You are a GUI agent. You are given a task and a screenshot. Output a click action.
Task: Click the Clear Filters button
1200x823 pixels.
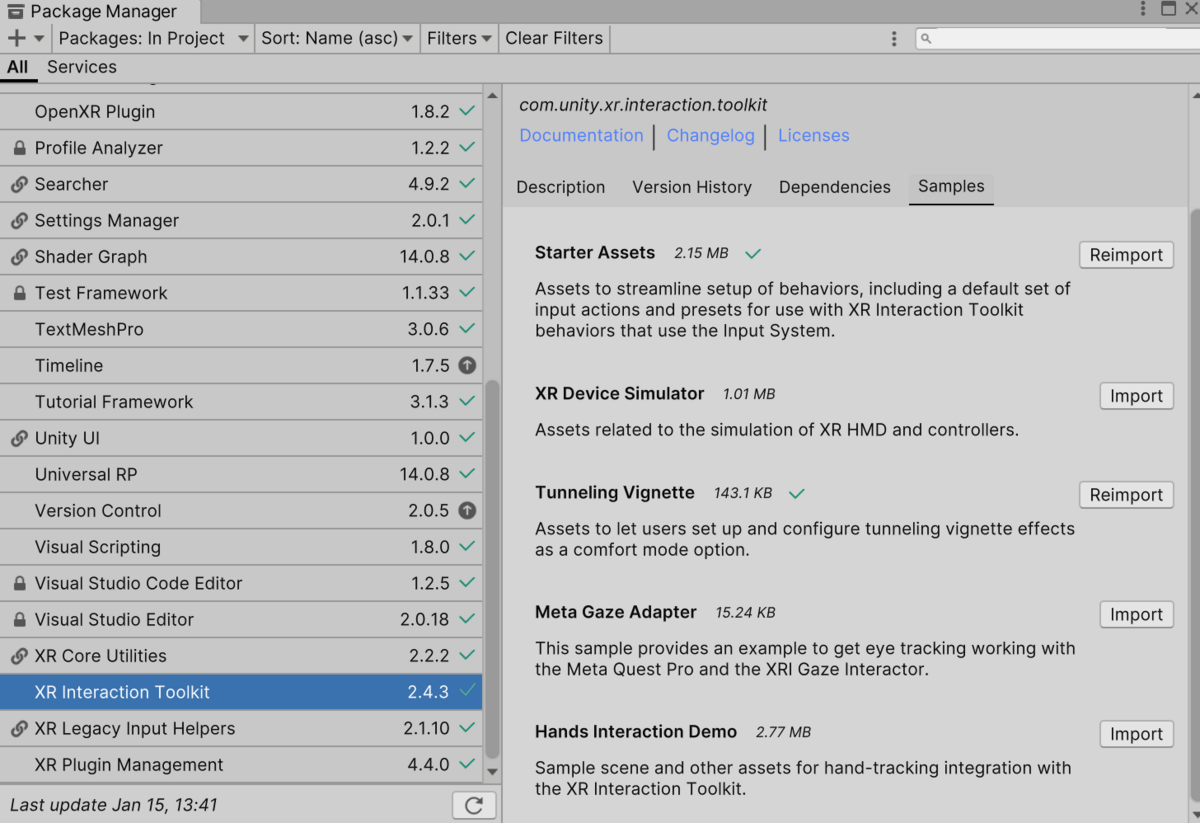click(554, 38)
